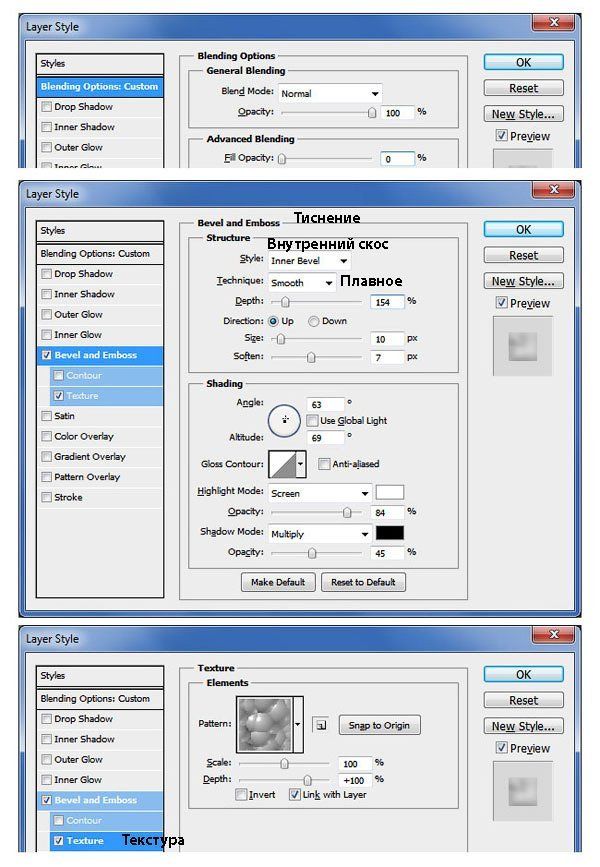Screen dimensions: 600x867
Task: Expand the Gloss Contour picker arrow
Action: (x=301, y=463)
